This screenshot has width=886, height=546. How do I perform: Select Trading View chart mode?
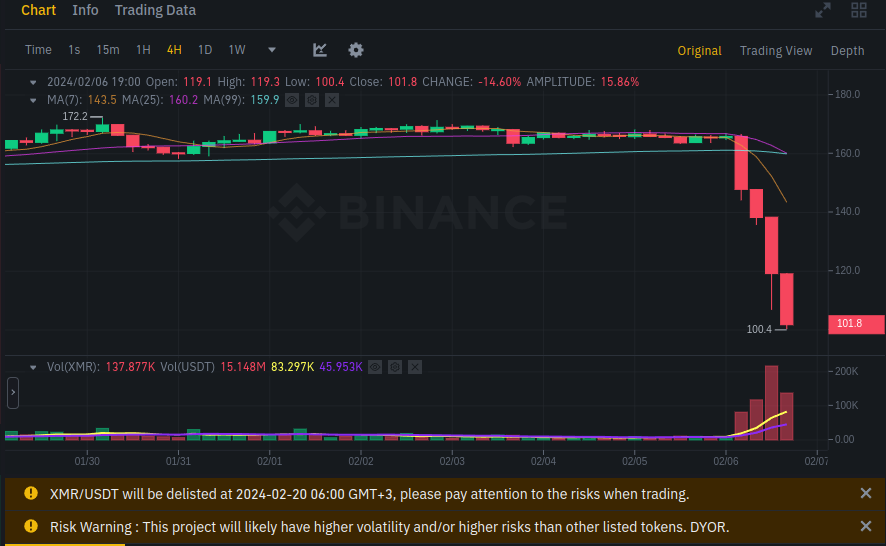[776, 50]
